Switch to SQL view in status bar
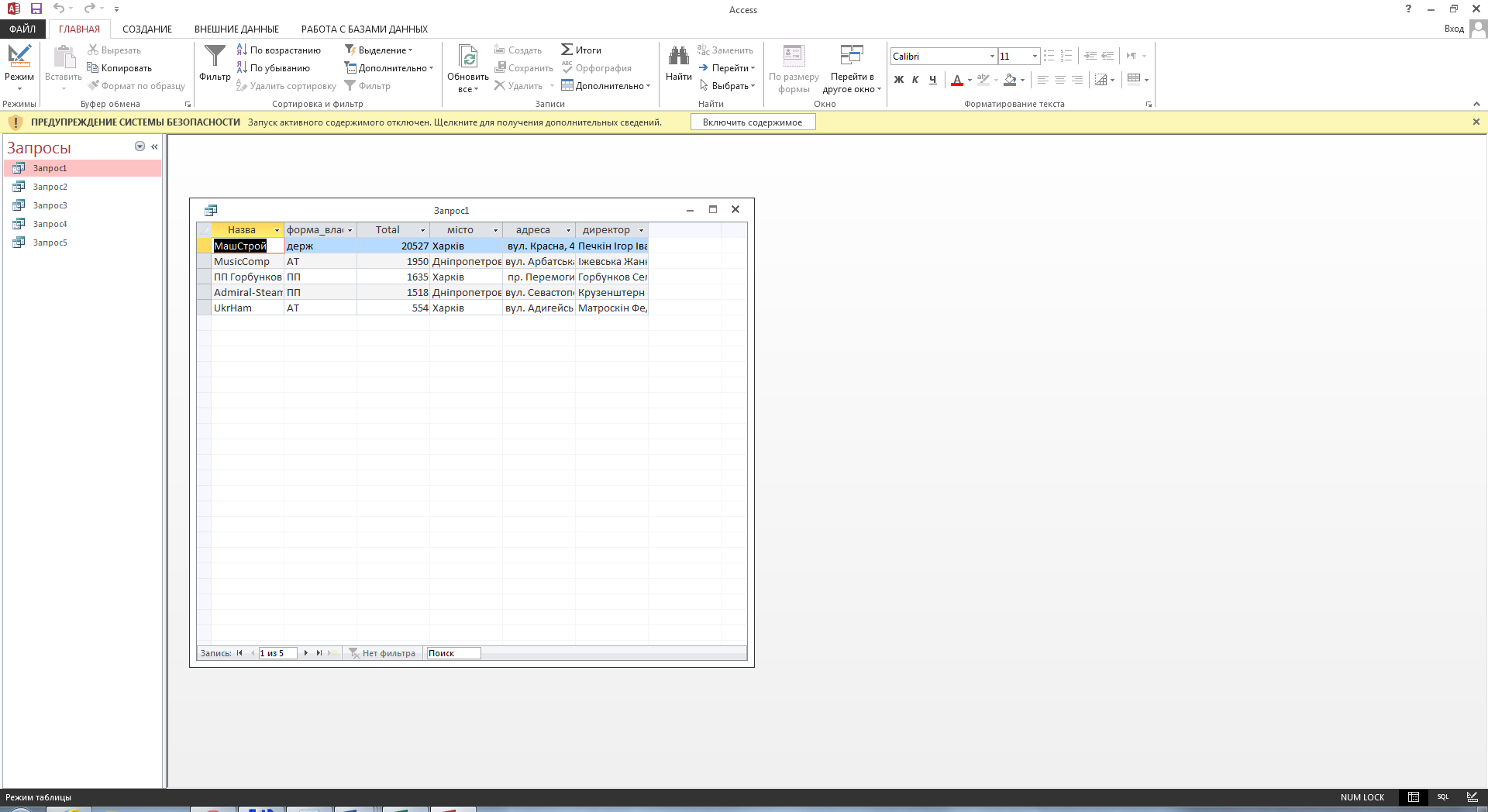The height and width of the screenshot is (812, 1488). pos(1443,797)
